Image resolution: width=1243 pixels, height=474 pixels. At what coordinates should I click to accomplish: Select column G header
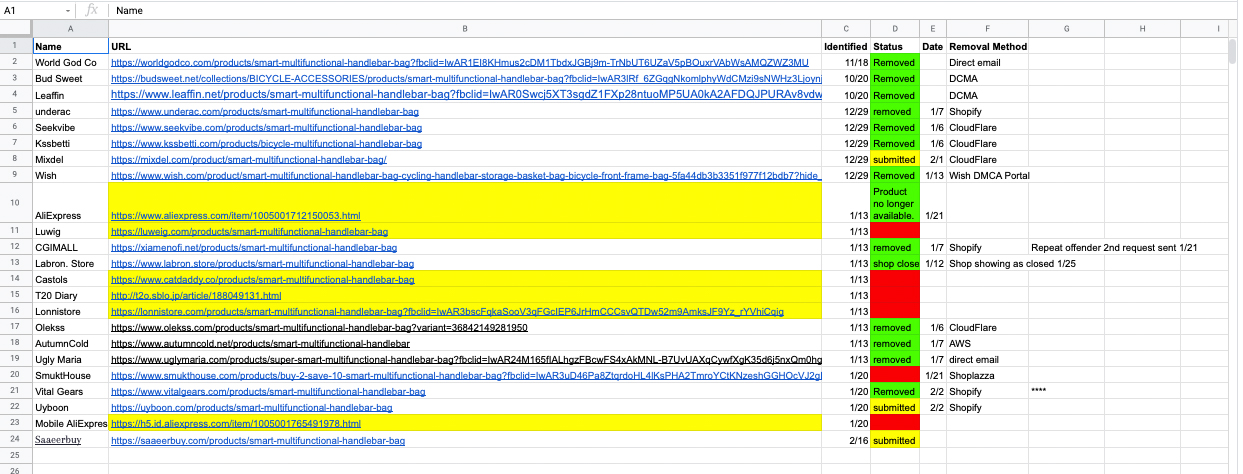[1065, 29]
